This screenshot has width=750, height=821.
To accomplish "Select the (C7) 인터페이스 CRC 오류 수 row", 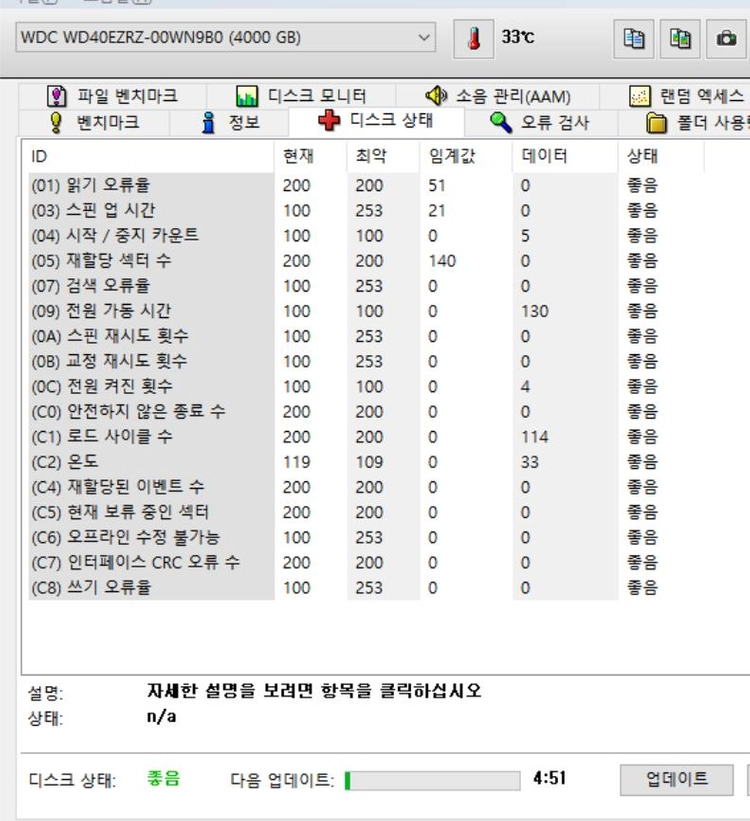I will click(367, 562).
